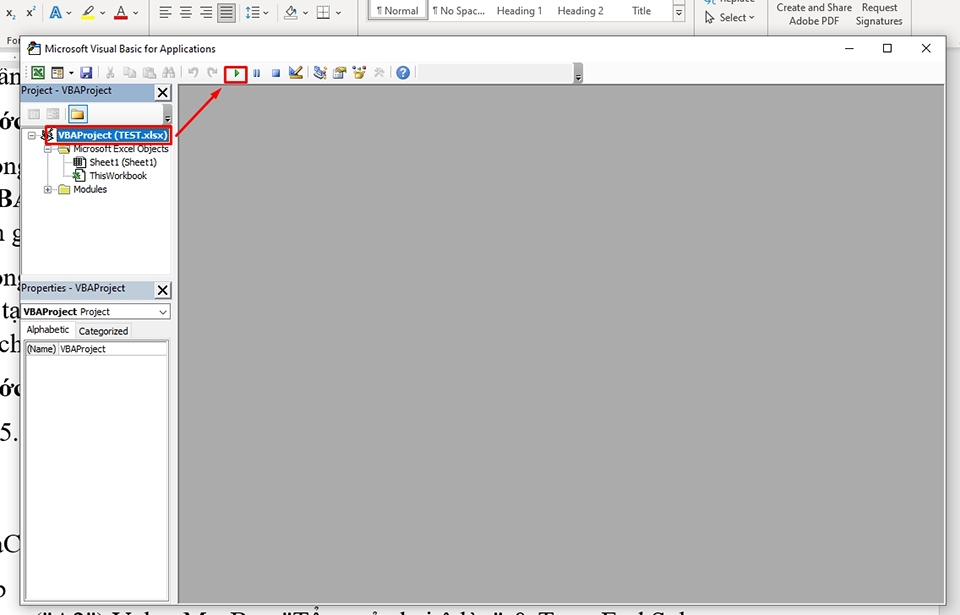Align text right in the Word ribbon
This screenshot has width=960, height=615.
pyautogui.click(x=206, y=12)
